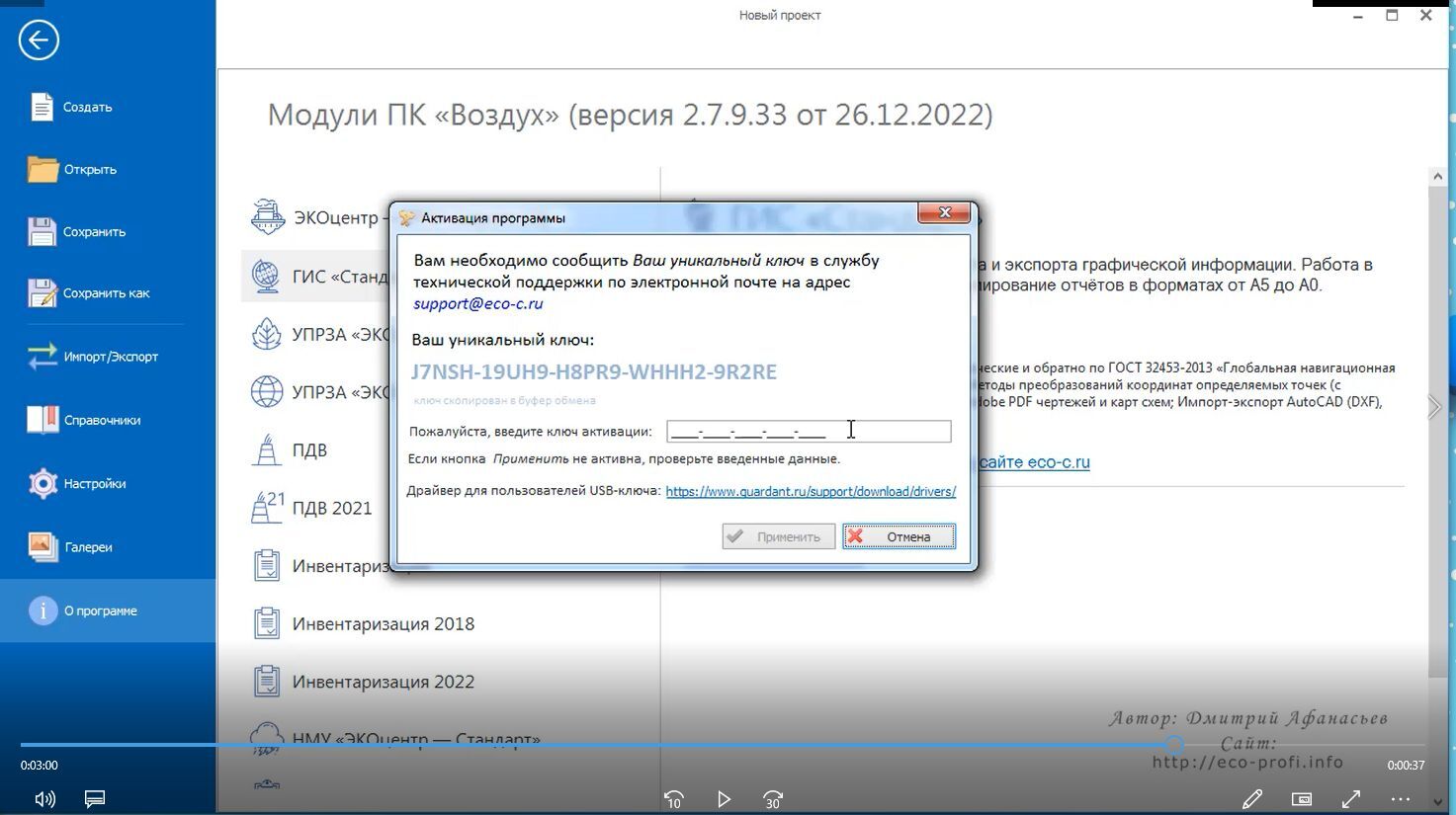
Task: Minimize the player window
Action: 1359,16
